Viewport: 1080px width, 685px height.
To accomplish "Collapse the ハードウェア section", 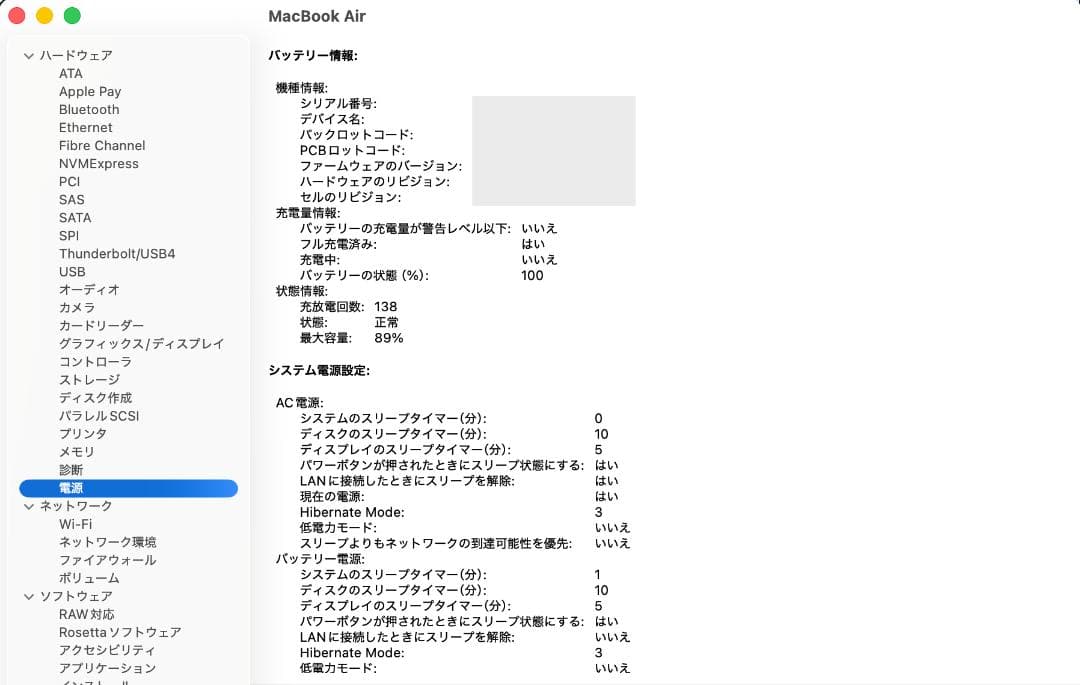I will pyautogui.click(x=28, y=55).
